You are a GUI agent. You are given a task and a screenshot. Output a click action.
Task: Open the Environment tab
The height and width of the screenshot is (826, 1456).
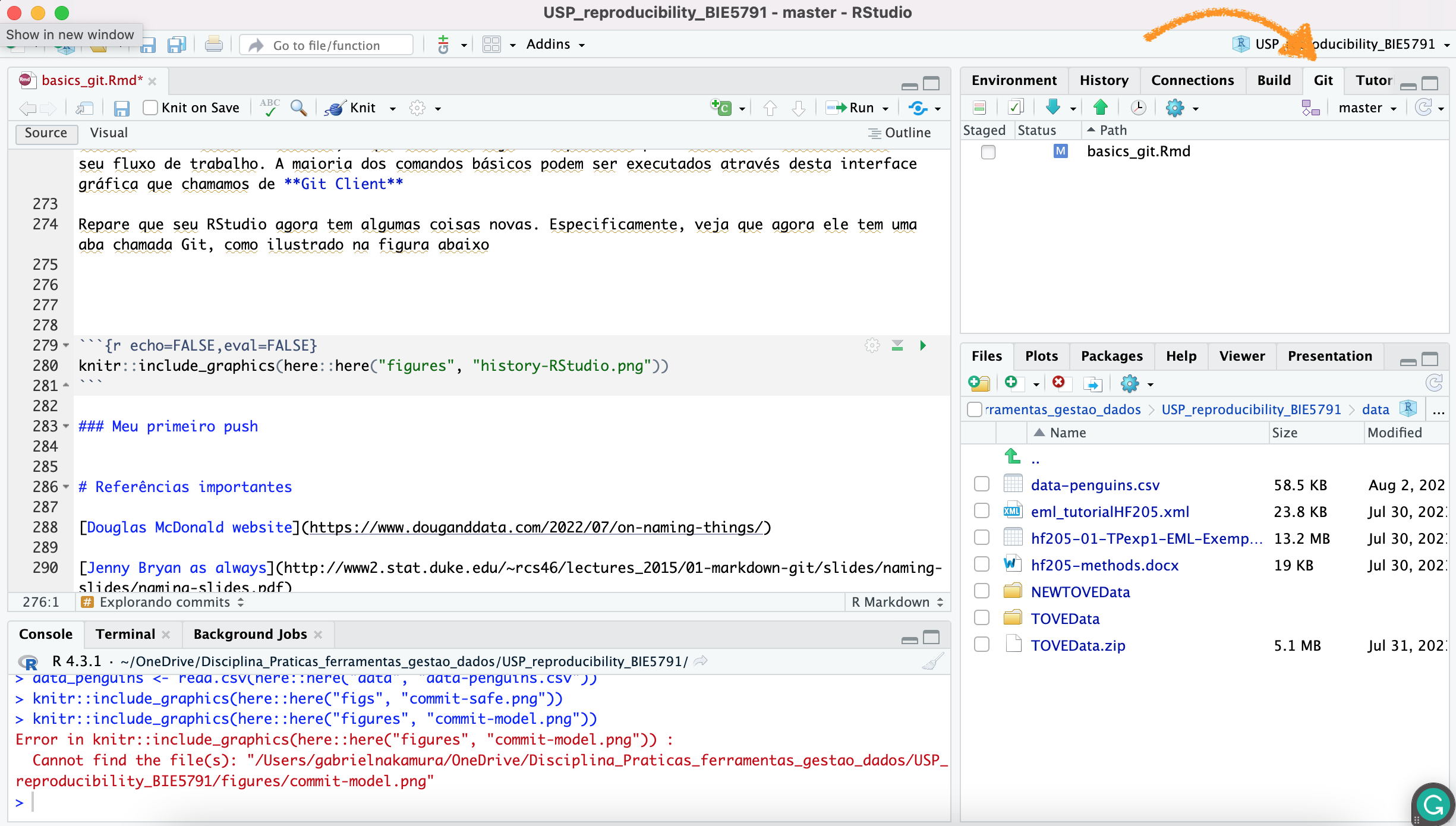point(1014,80)
